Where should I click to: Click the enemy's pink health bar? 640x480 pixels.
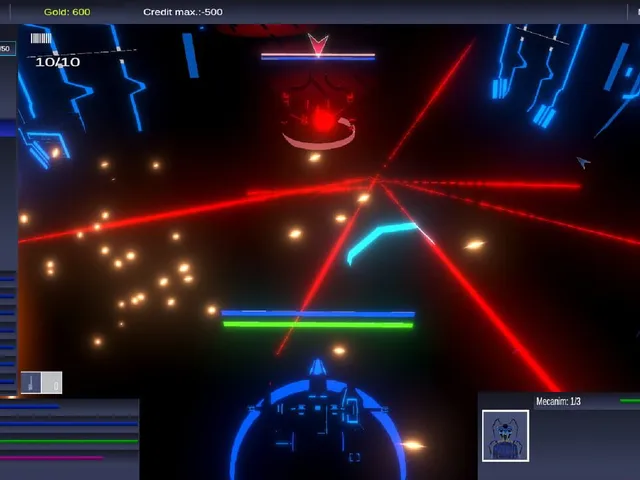tap(318, 54)
